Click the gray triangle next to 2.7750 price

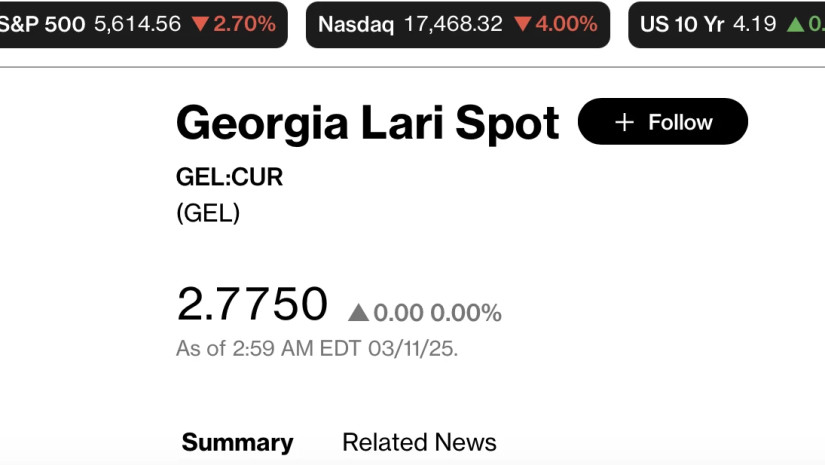(358, 313)
